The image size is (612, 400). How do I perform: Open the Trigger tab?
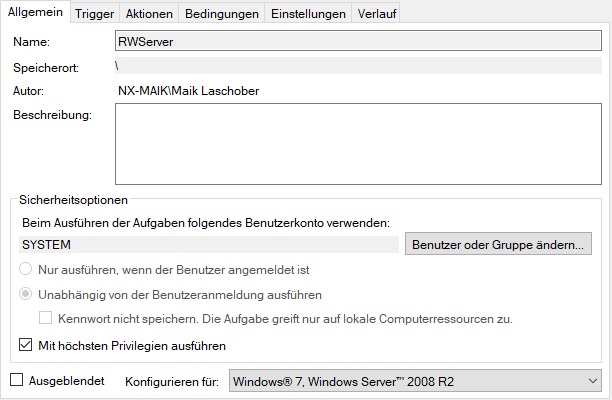(x=94, y=13)
